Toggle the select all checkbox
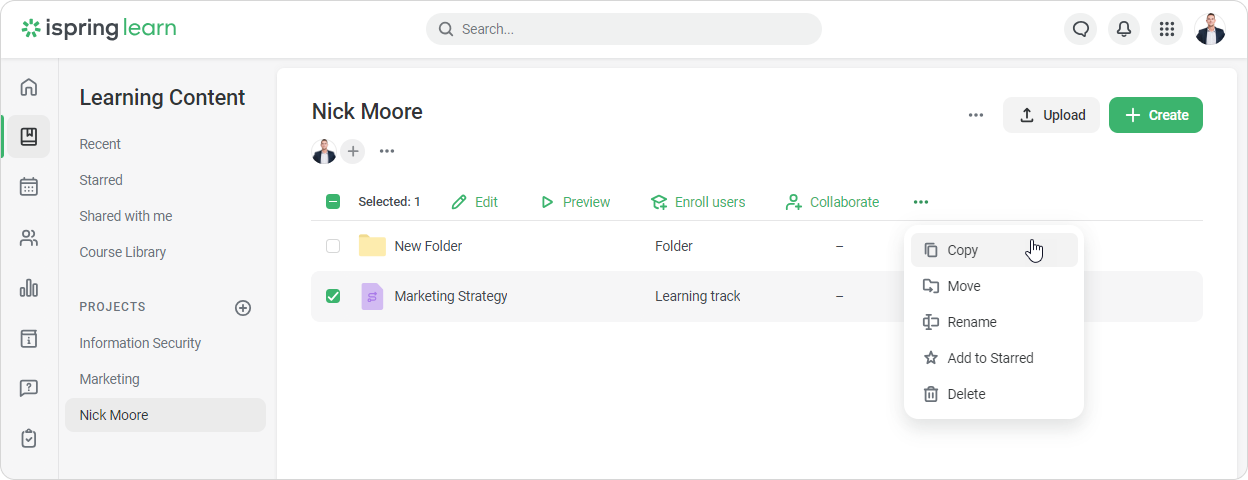Image resolution: width=1248 pixels, height=480 pixels. (333, 202)
